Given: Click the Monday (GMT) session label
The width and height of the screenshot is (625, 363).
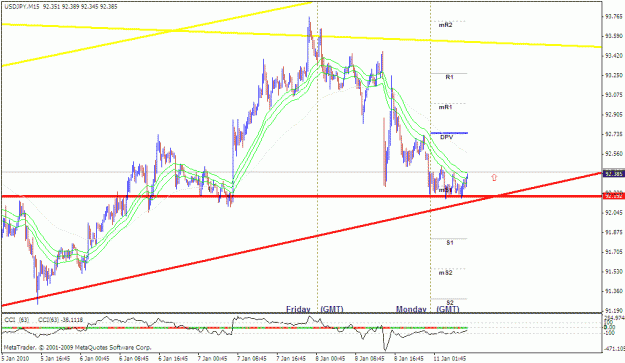Looking at the screenshot, I should click(428, 309).
